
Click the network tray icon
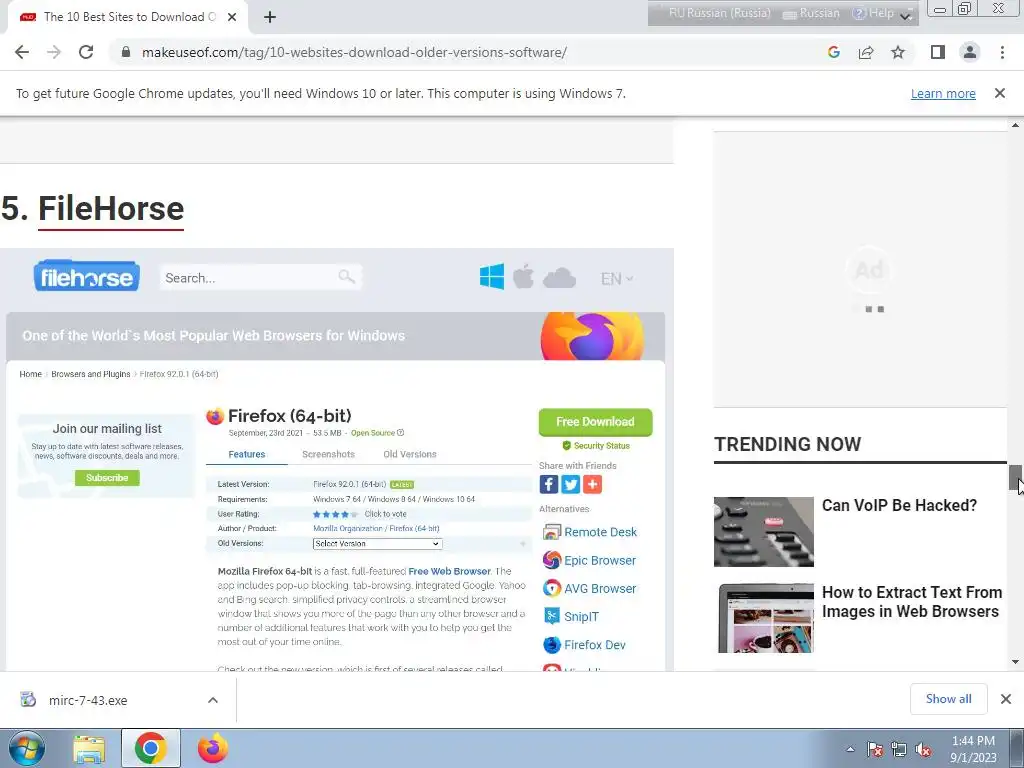[x=899, y=749]
